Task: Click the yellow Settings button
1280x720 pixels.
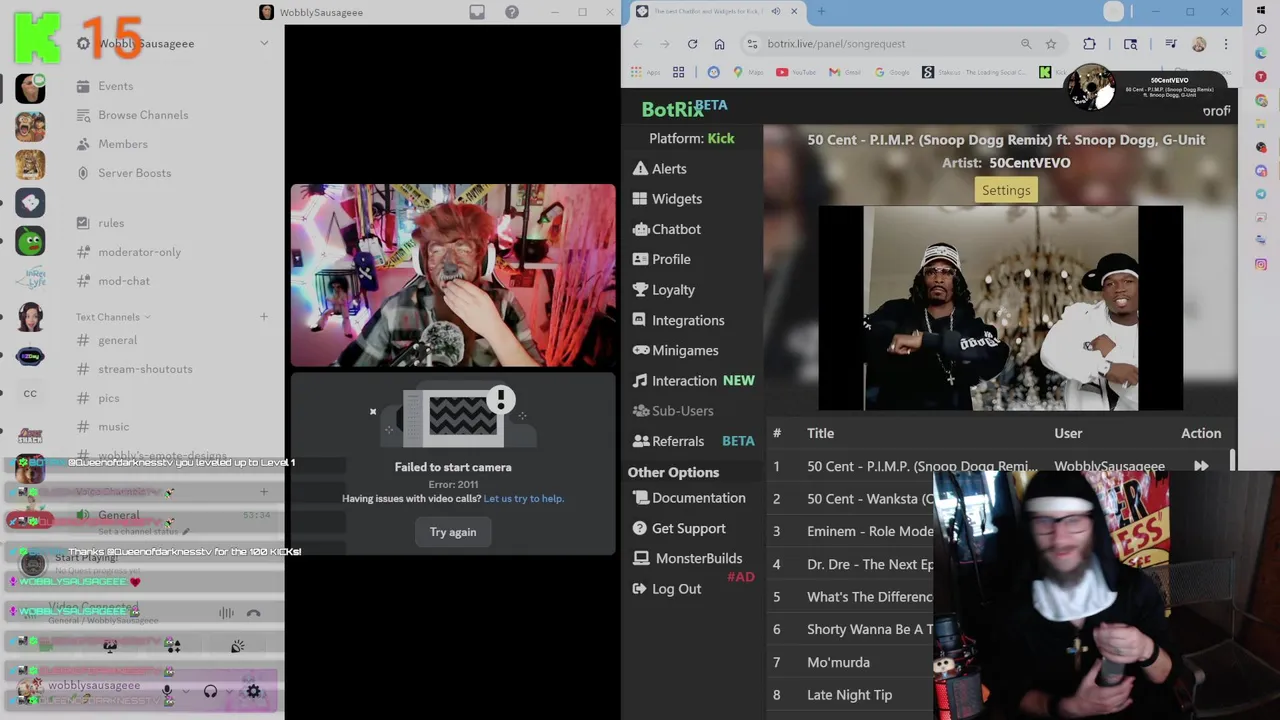Action: point(1006,190)
